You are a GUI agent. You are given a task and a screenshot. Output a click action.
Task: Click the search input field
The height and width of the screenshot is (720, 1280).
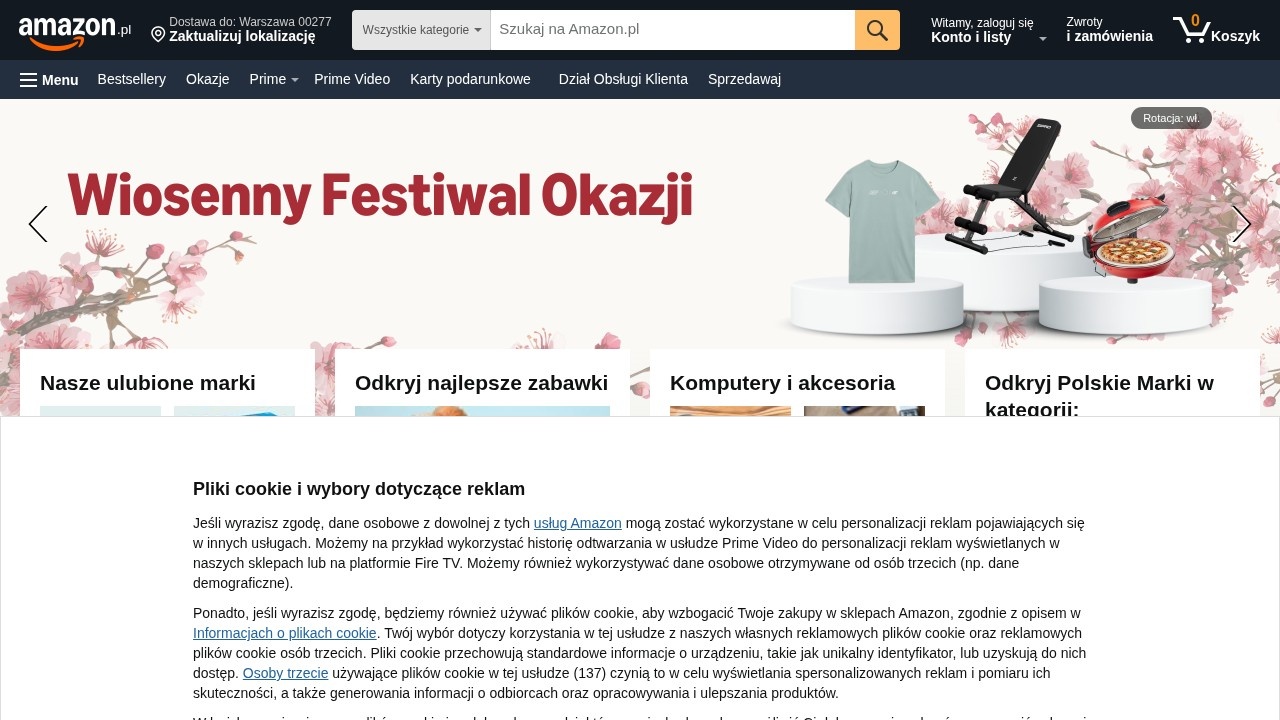[672, 30]
